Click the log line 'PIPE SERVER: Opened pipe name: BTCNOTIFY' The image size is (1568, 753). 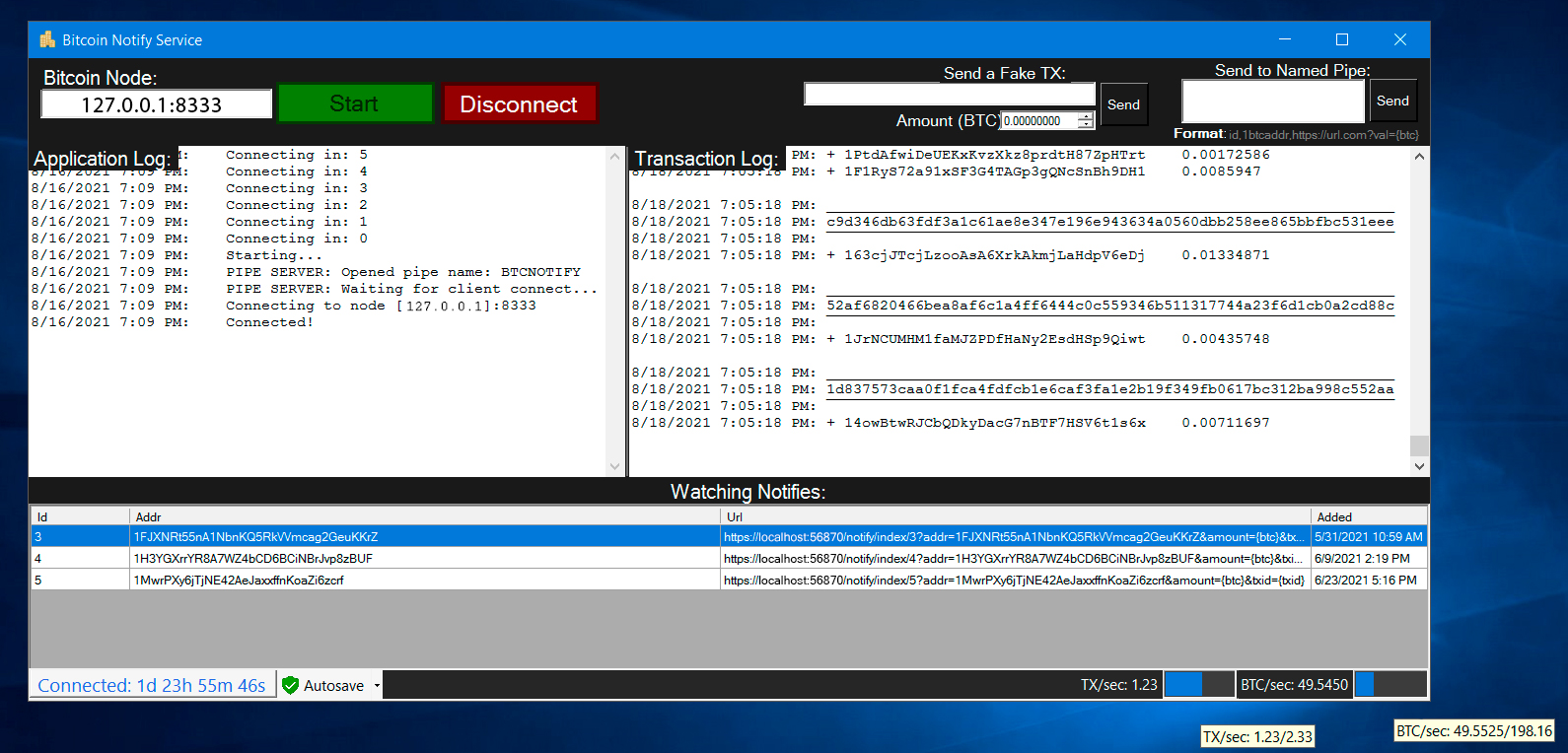403,272
